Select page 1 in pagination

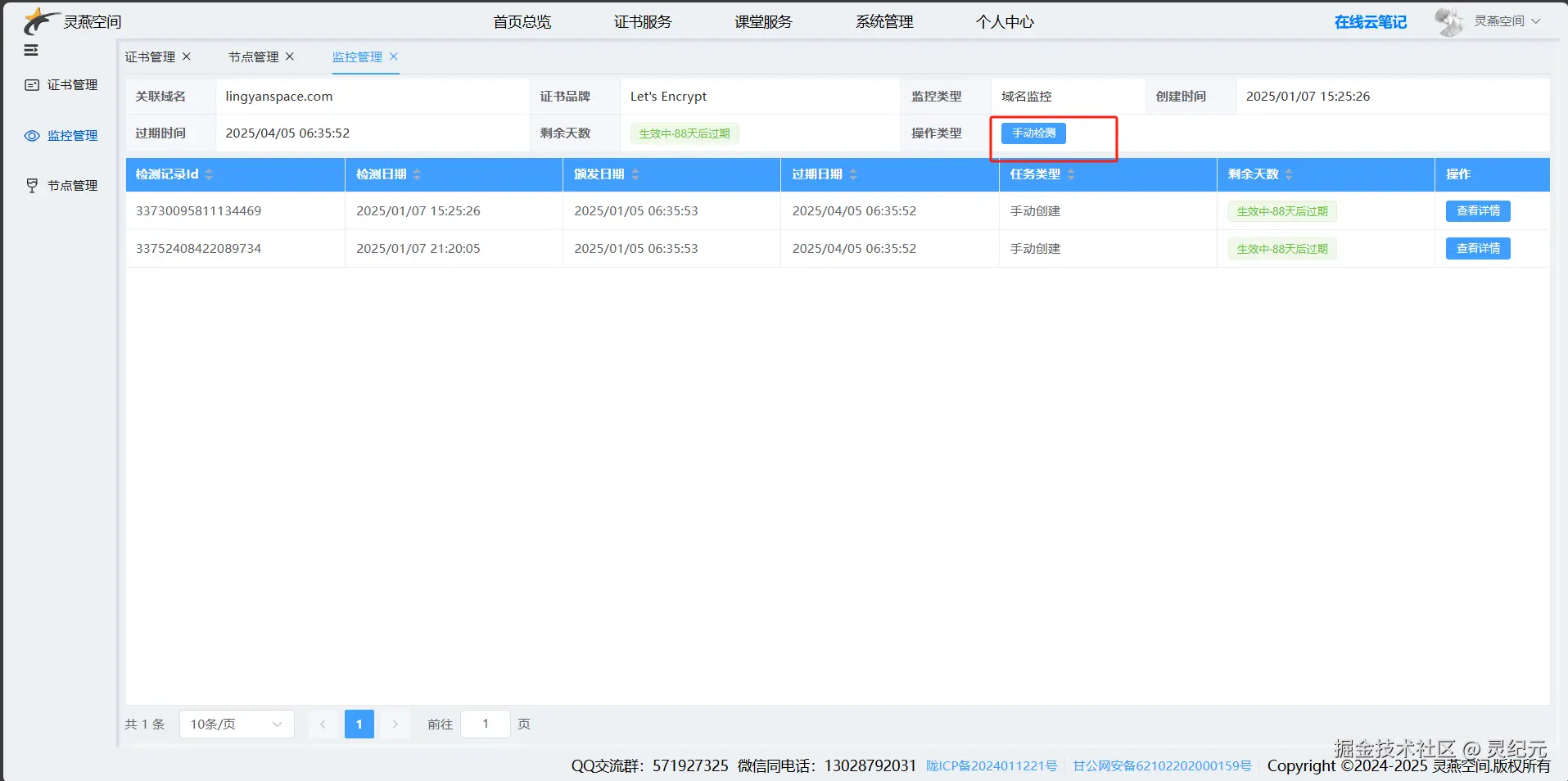(x=359, y=725)
